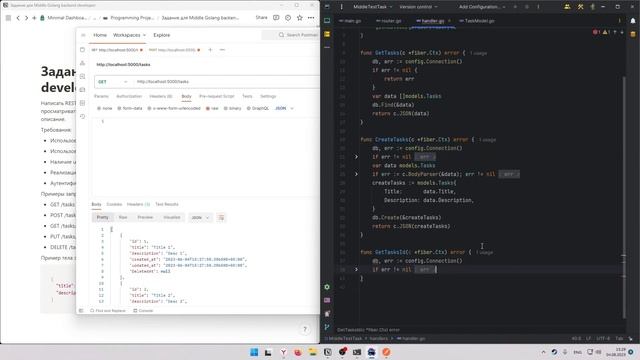Open the response Cookies tab
640x360 pixels.
tap(114, 204)
